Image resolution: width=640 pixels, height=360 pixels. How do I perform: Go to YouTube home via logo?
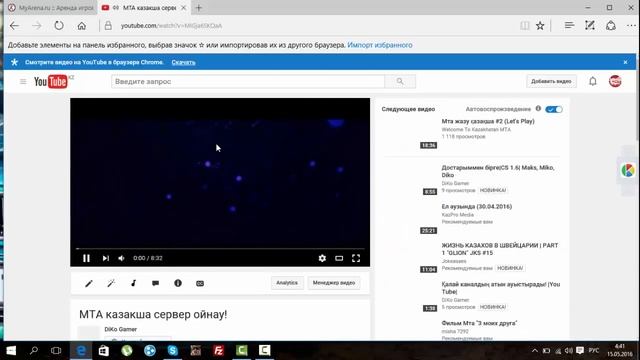(x=52, y=82)
